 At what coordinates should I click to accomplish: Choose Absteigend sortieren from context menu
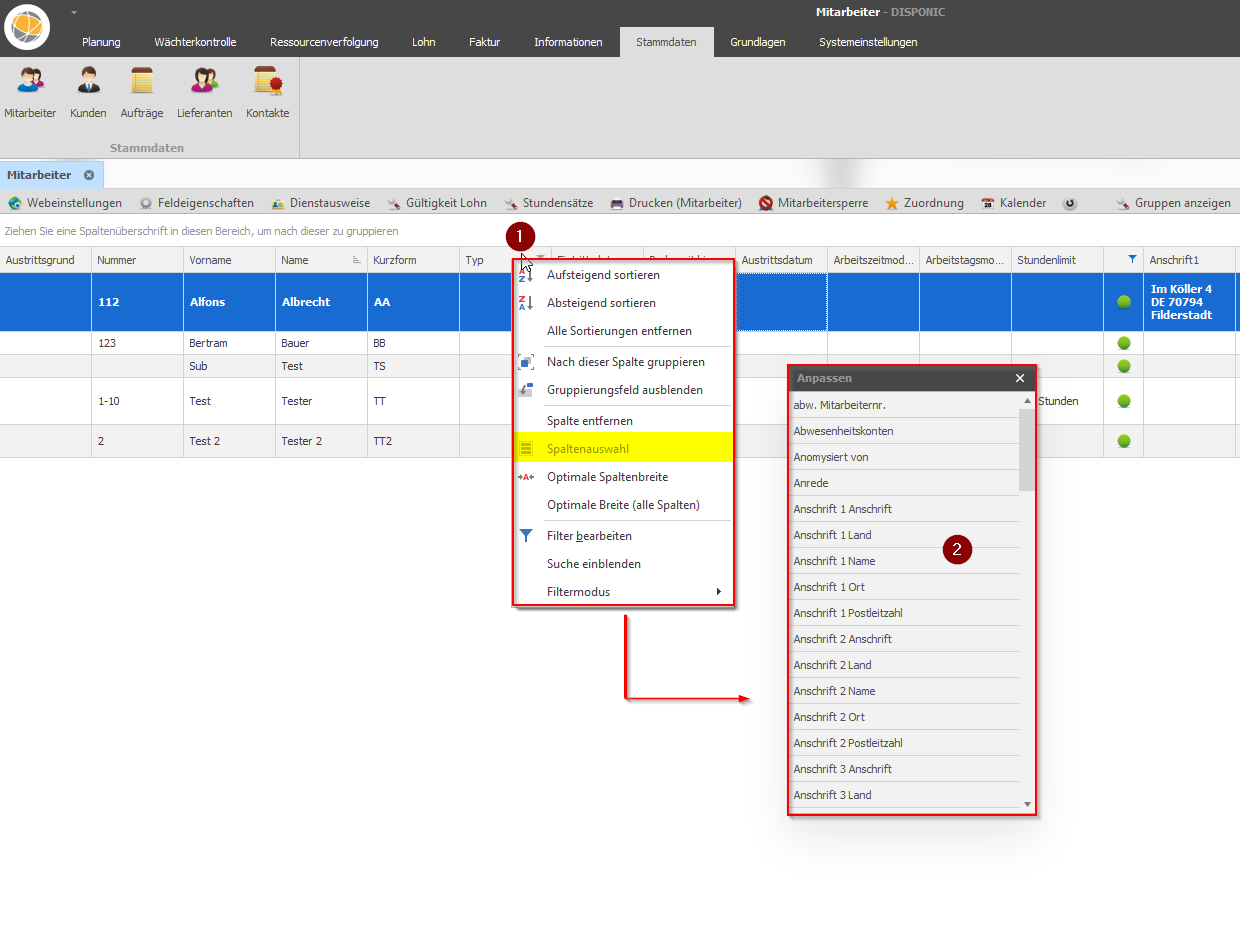(x=623, y=303)
